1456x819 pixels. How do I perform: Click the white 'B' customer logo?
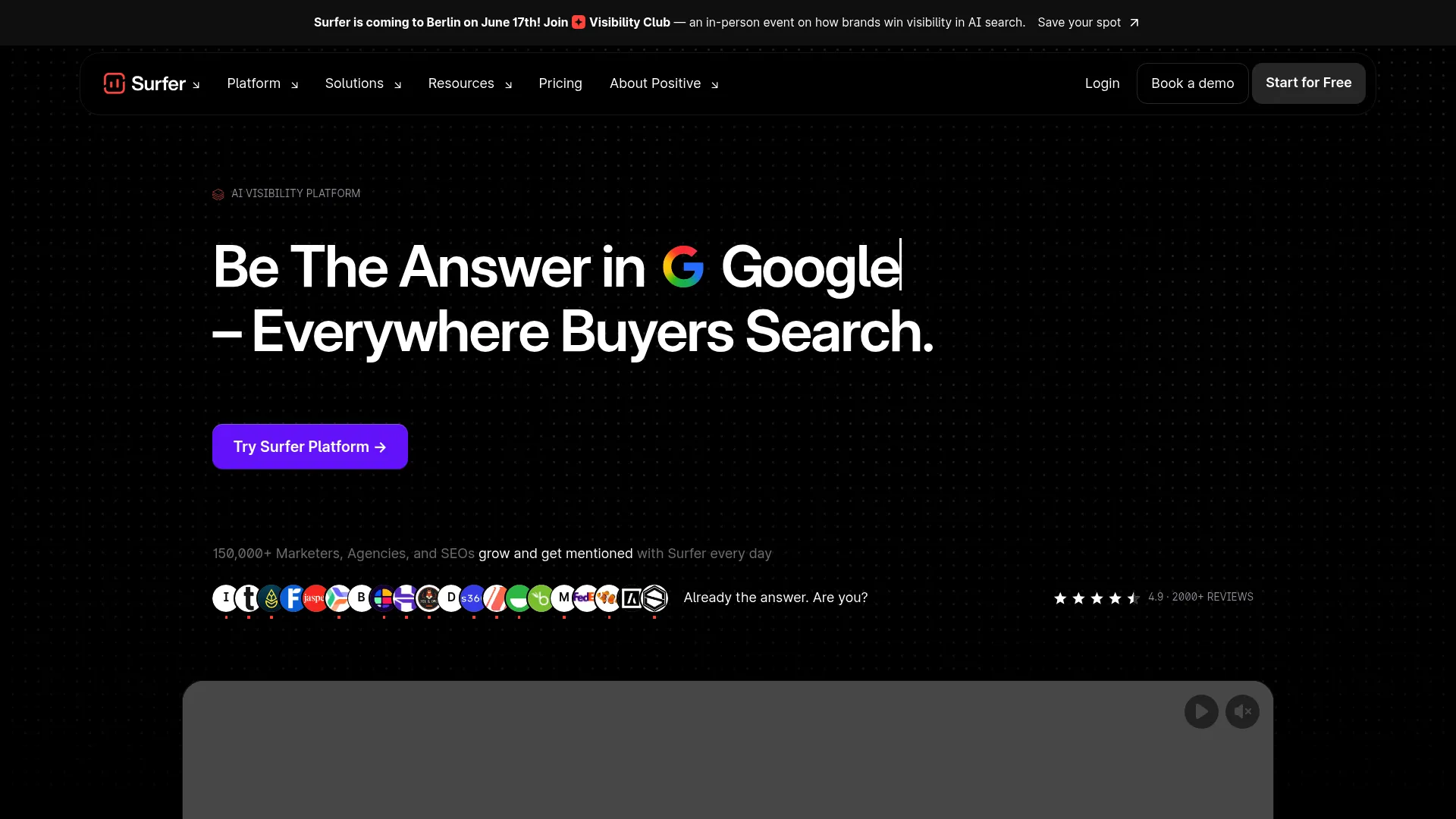point(361,598)
